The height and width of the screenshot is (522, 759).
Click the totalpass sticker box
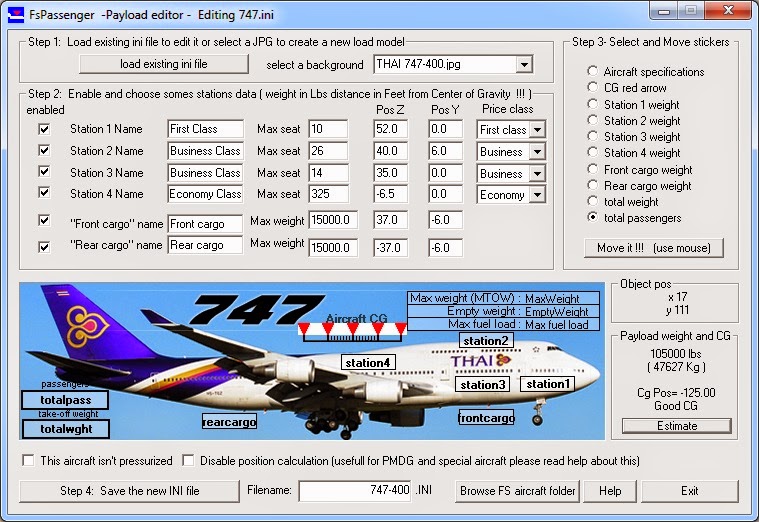[65, 400]
